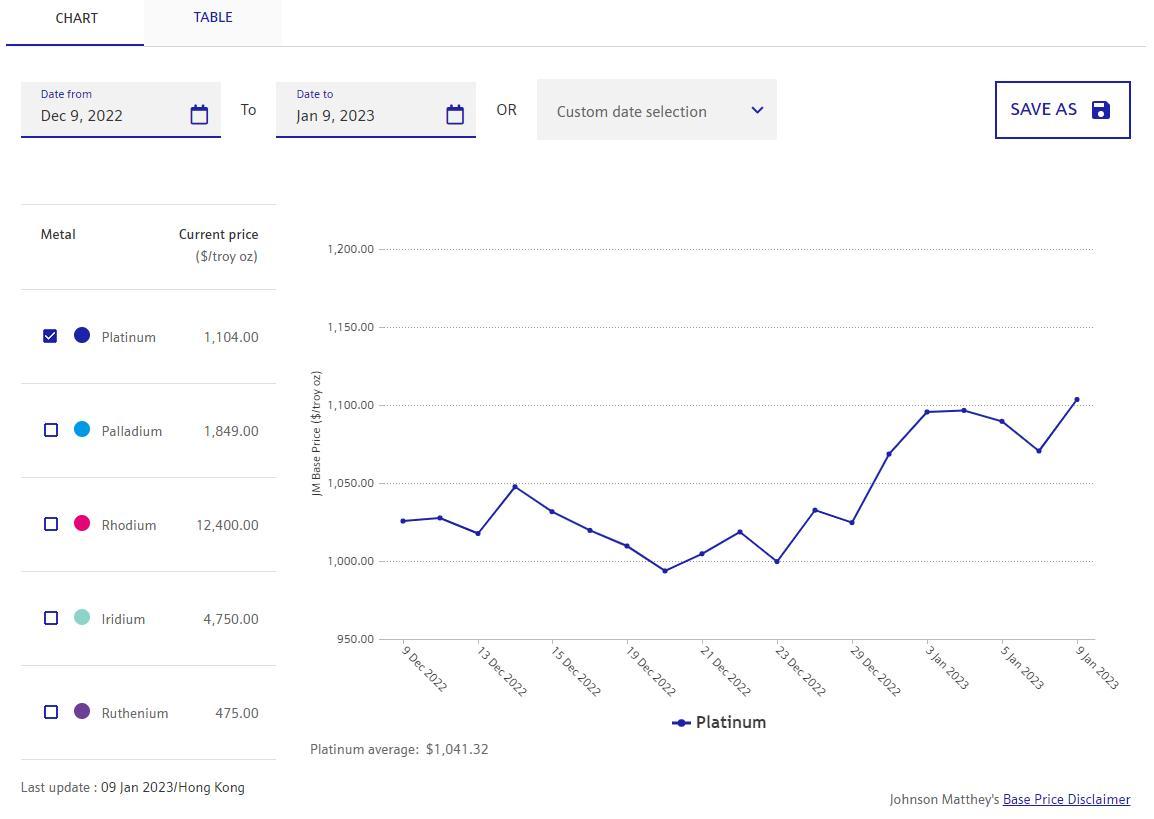Open the Date to calendar icon
This screenshot has width=1154, height=819.
pos(455,115)
